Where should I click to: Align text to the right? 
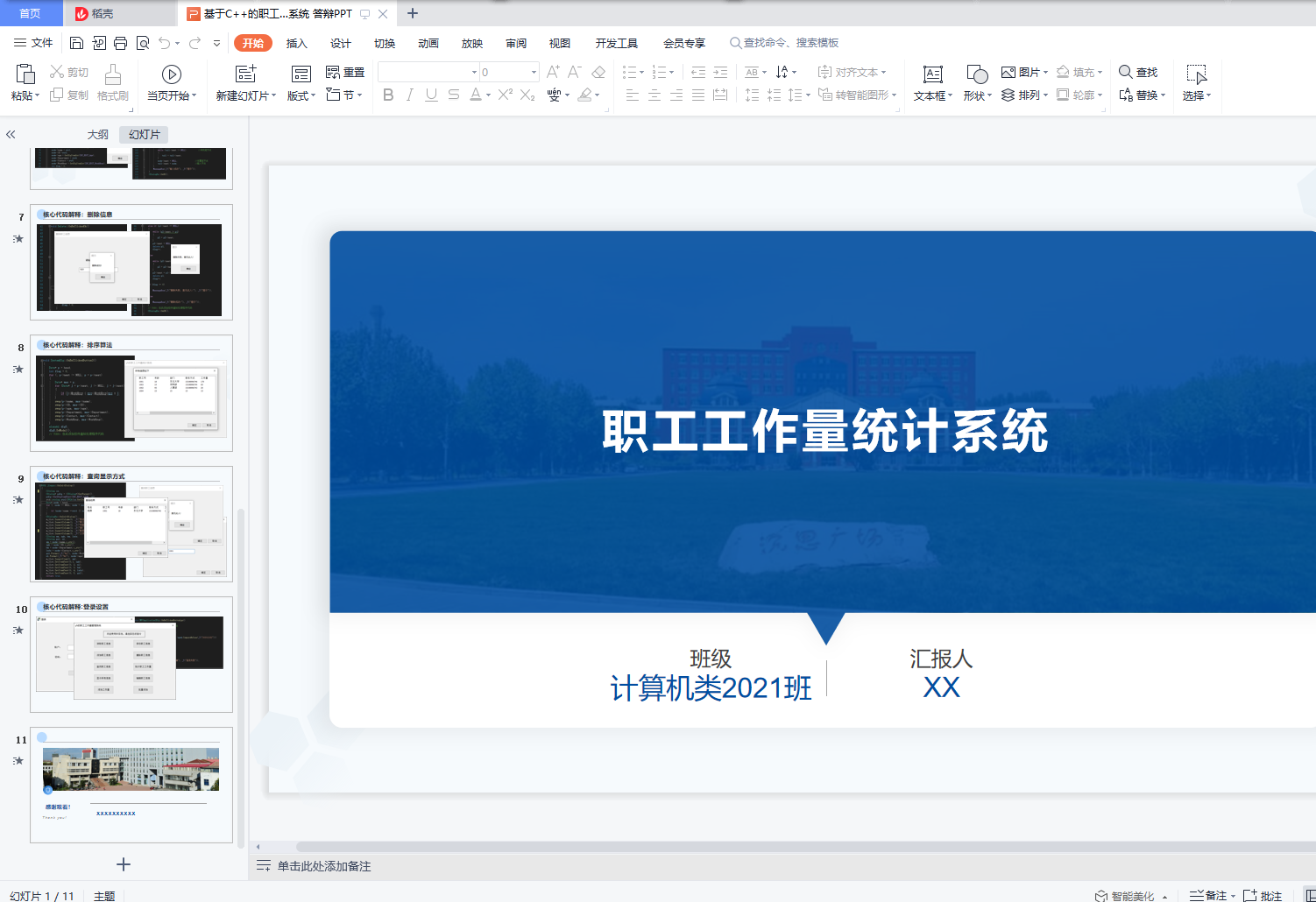point(676,95)
